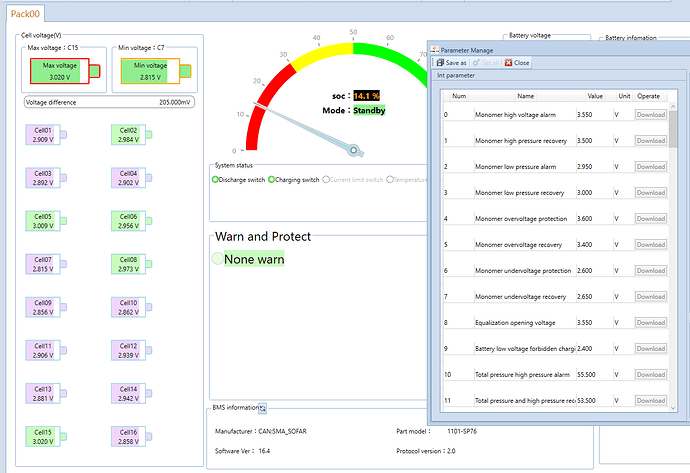690x473 pixels.
Task: Select the Cell06 battery icon
Action: (x=132, y=221)
